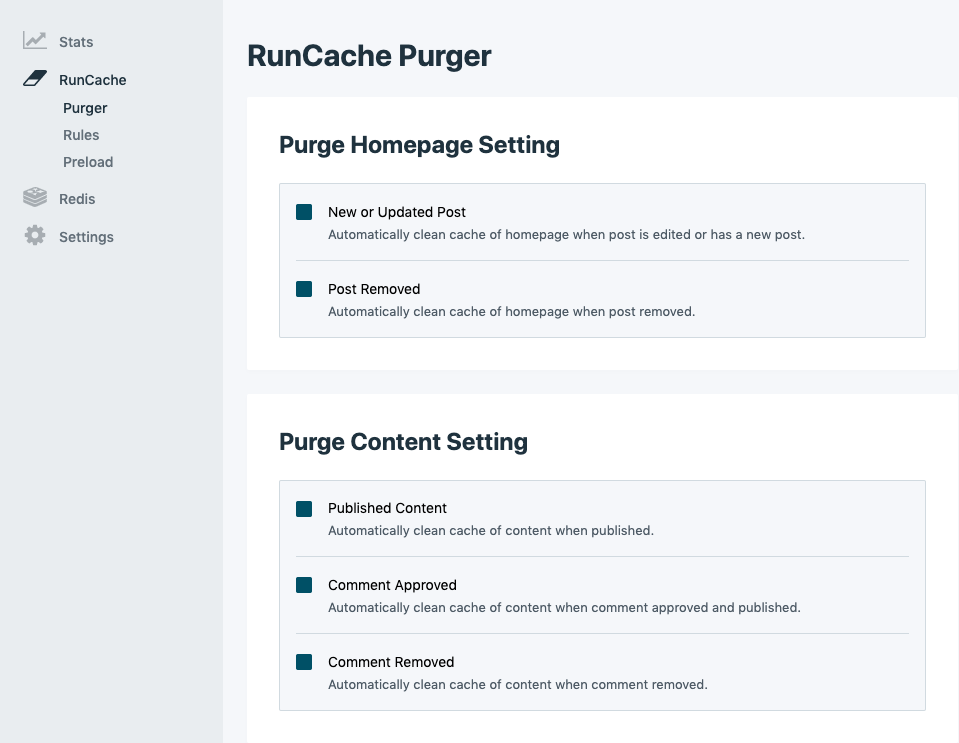Click the 'Published Content' option label

click(x=387, y=508)
